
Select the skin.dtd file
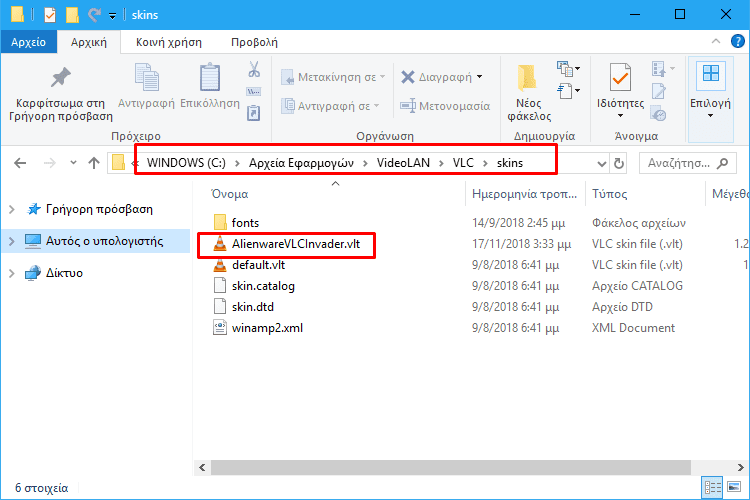coord(253,307)
